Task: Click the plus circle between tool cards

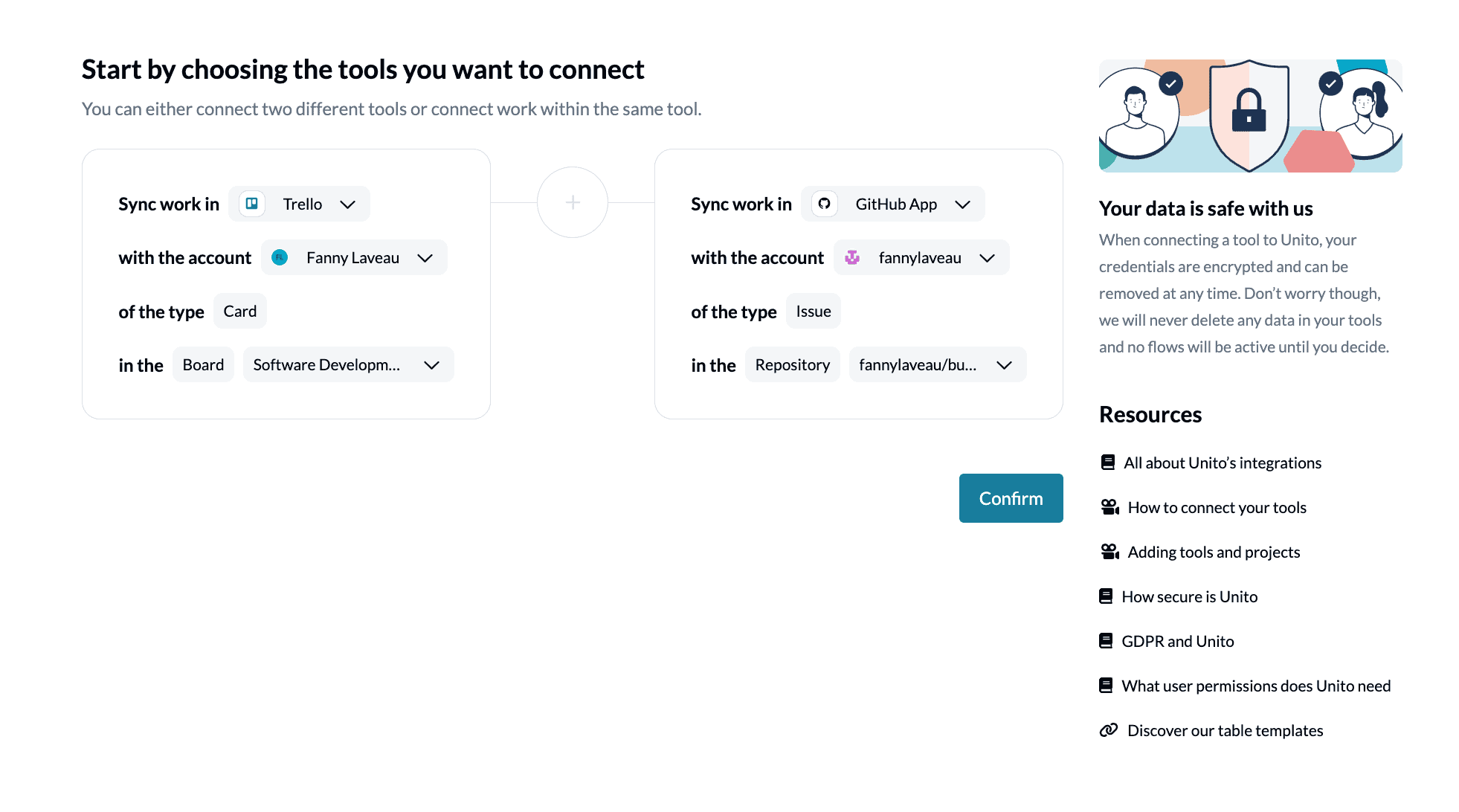Action: [x=573, y=202]
